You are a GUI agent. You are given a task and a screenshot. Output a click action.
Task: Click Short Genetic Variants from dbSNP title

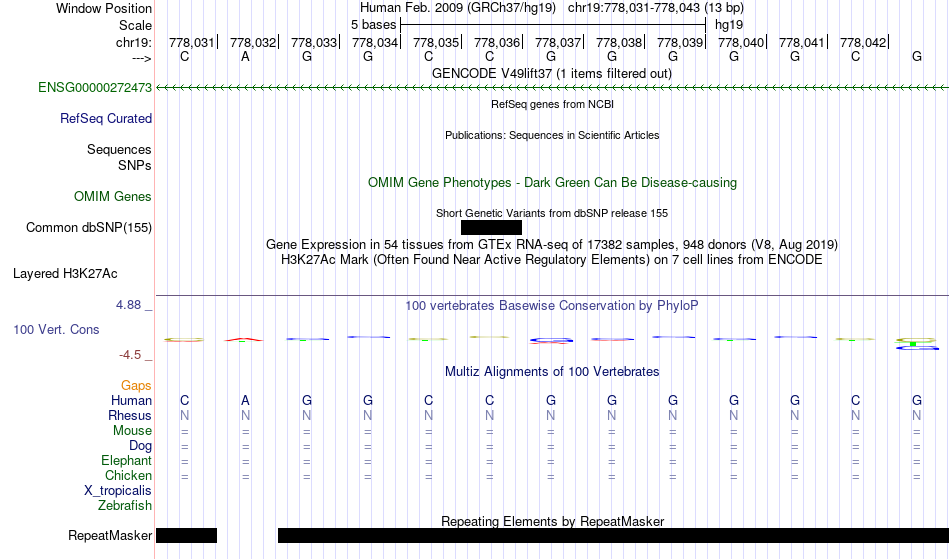coord(552,213)
